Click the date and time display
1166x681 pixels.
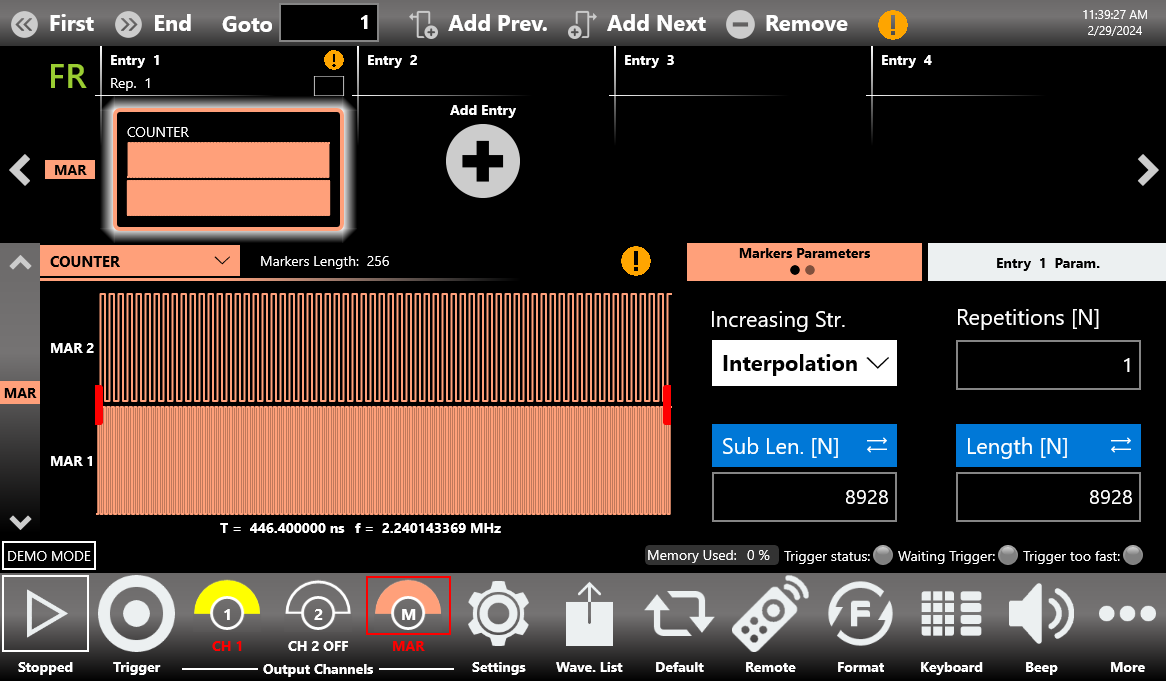[1114, 23]
